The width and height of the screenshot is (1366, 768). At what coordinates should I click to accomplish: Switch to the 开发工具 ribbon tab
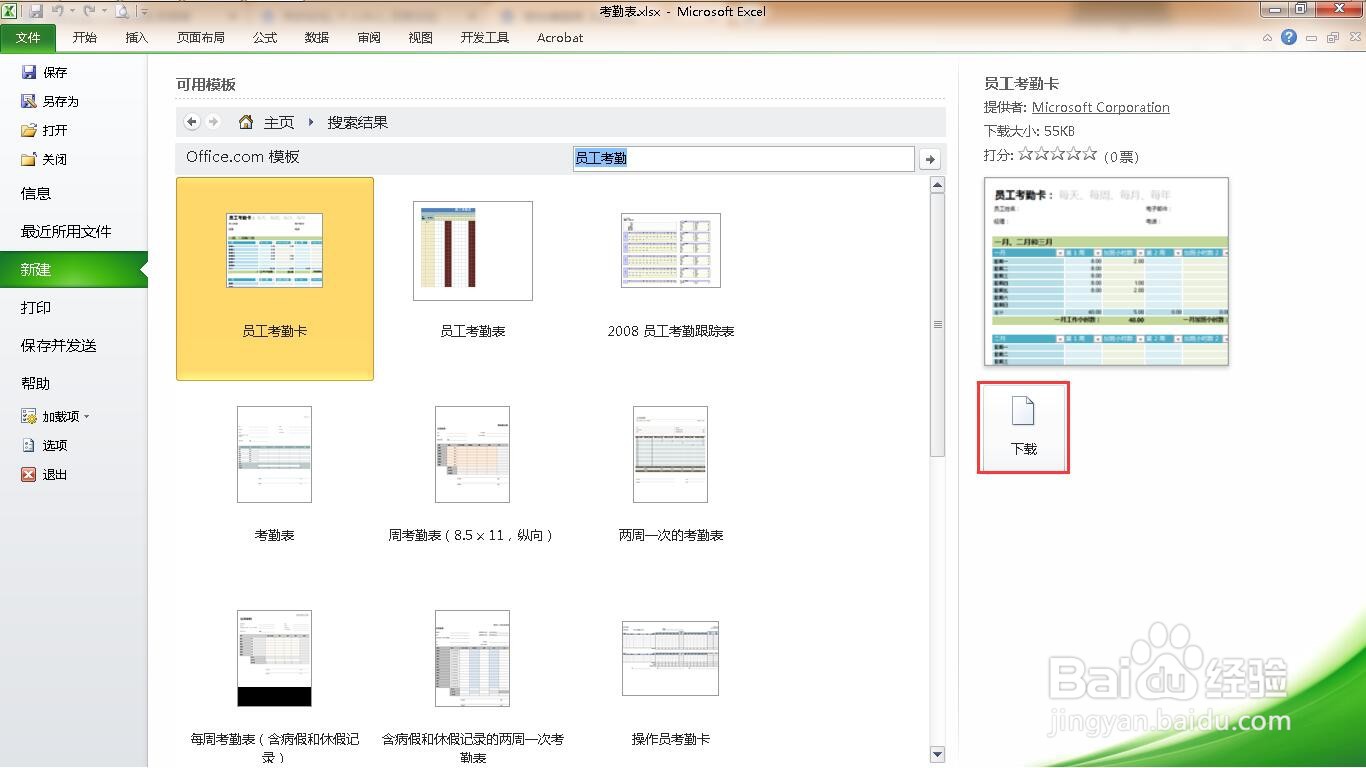pos(485,37)
